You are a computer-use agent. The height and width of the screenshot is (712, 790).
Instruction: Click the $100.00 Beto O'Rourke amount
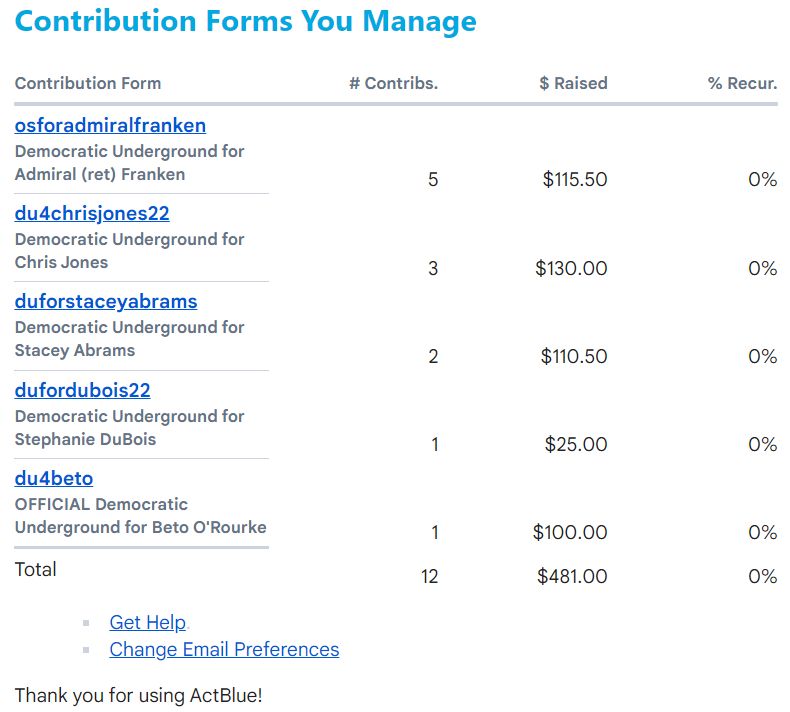(570, 533)
